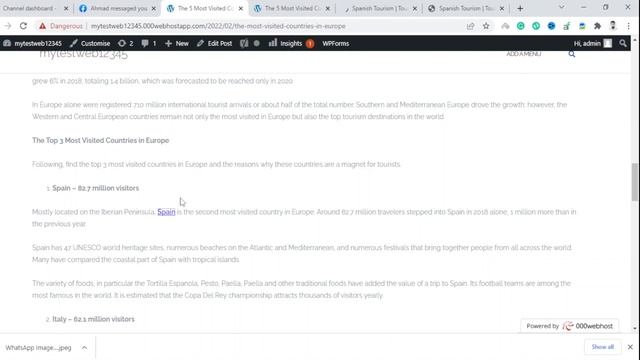Open the WordPress admin bar search icon
Image resolution: width=640 pixels, height=360 pixels.
[622, 43]
